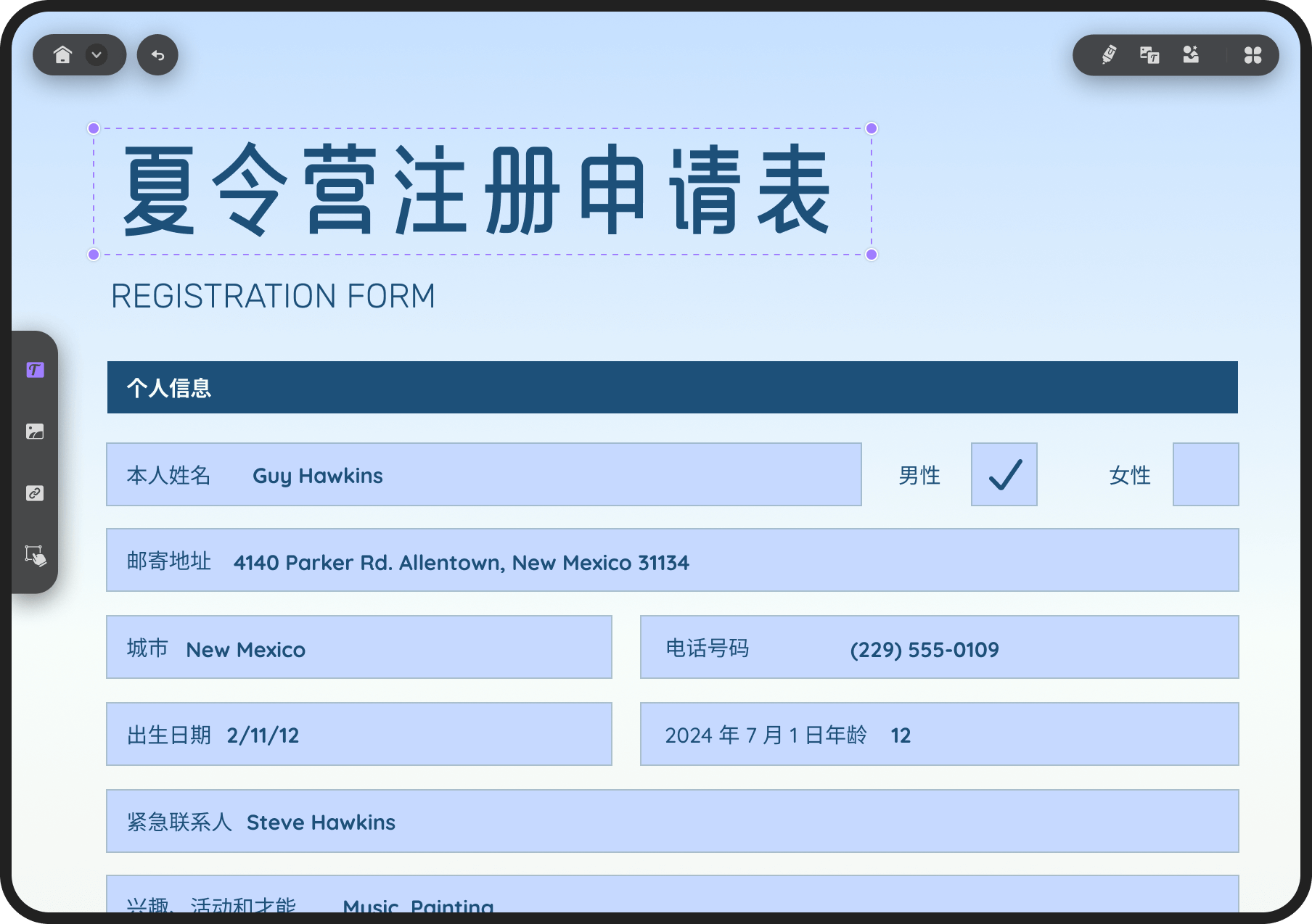Image resolution: width=1312 pixels, height=924 pixels.
Task: Check the 女性 gender checkbox
Action: pyautogui.click(x=1205, y=474)
